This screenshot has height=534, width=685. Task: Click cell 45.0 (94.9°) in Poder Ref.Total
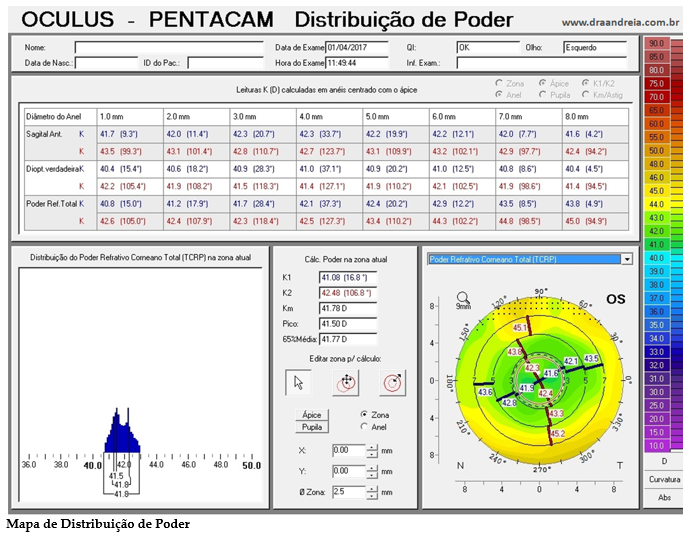[595, 222]
